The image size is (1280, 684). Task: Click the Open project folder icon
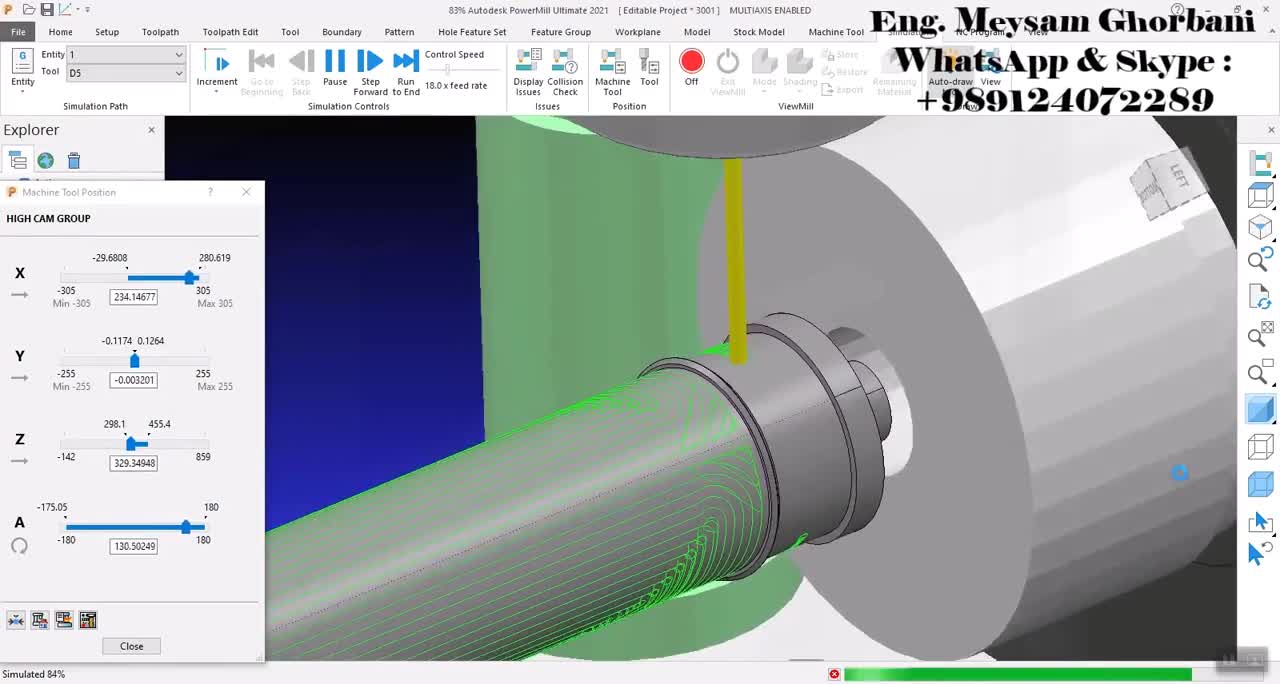pyautogui.click(x=29, y=10)
